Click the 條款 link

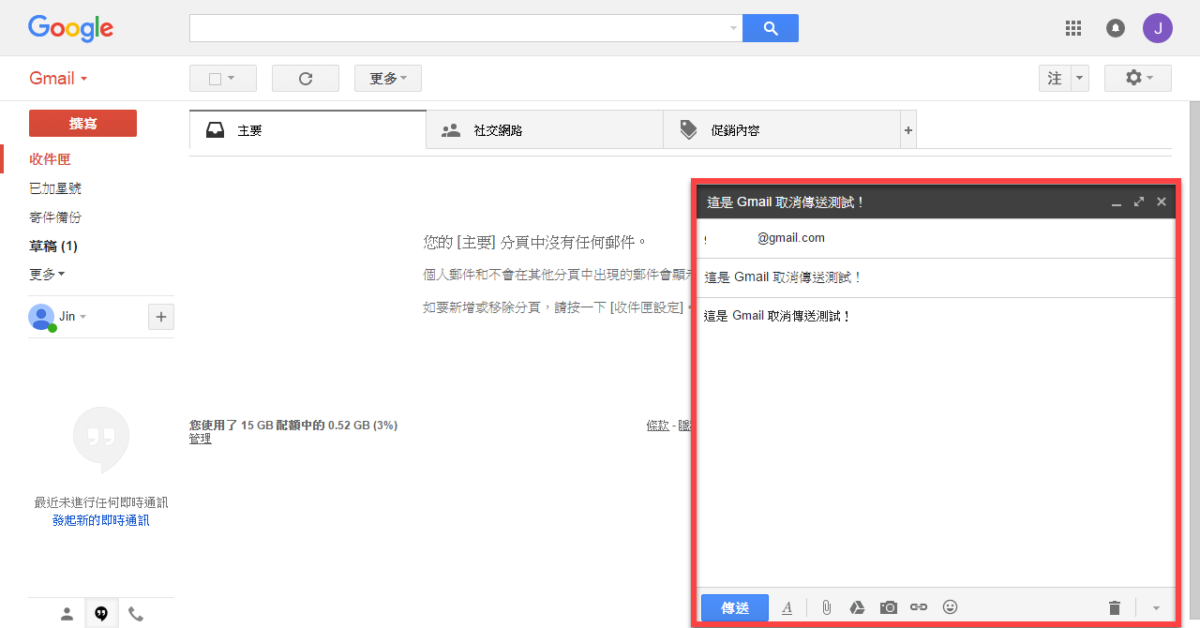(657, 425)
